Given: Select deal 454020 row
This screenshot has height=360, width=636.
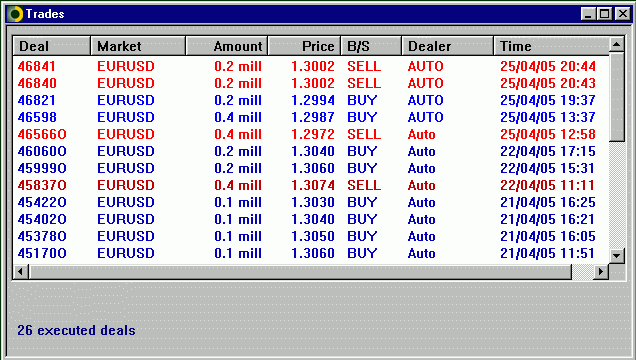Looking at the screenshot, I should point(311,219).
